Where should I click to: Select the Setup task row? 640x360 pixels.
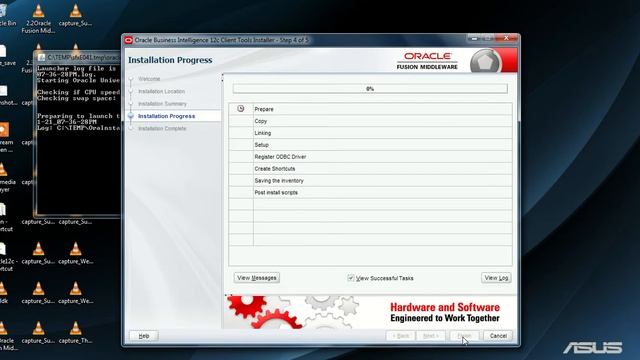tap(370, 145)
